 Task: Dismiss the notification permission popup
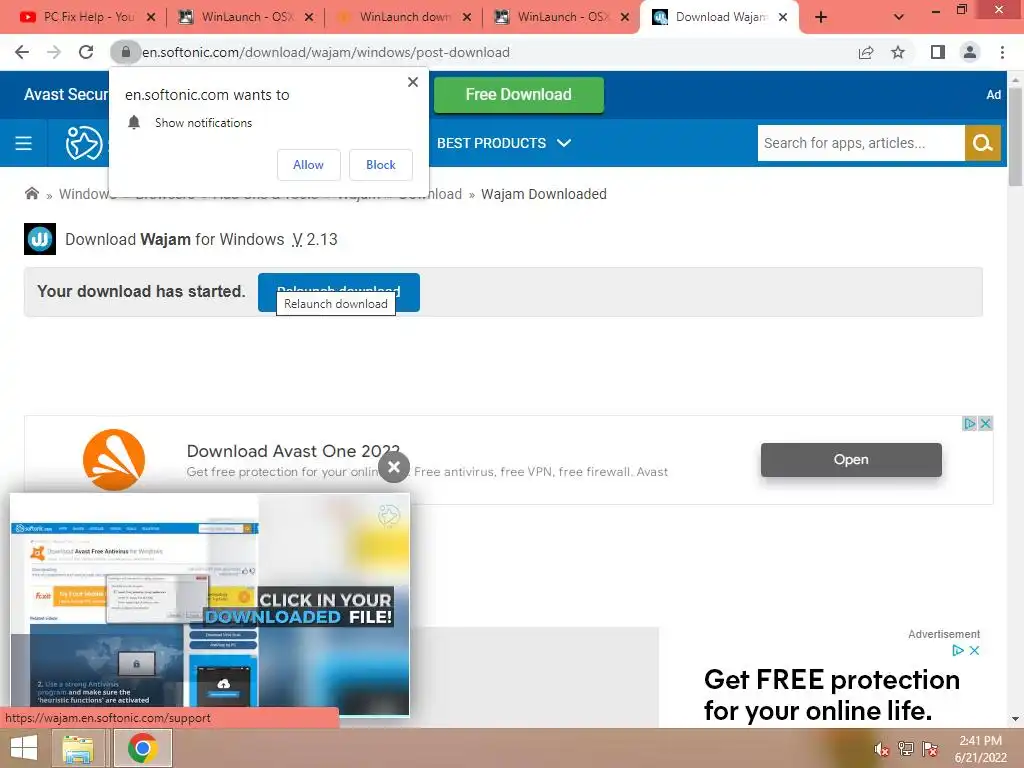tap(413, 82)
